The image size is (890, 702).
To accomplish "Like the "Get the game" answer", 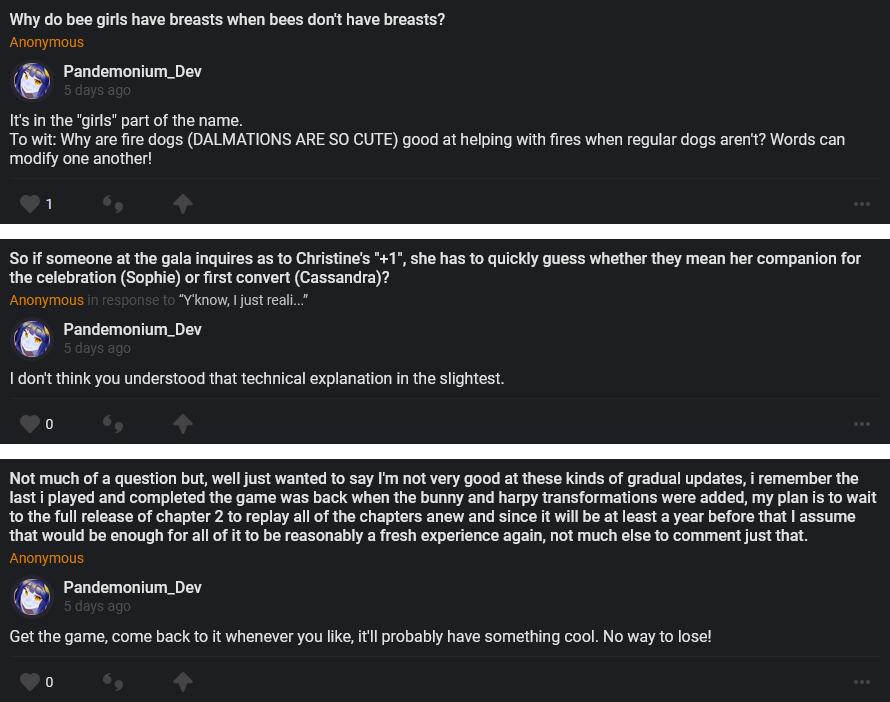I will (x=30, y=682).
